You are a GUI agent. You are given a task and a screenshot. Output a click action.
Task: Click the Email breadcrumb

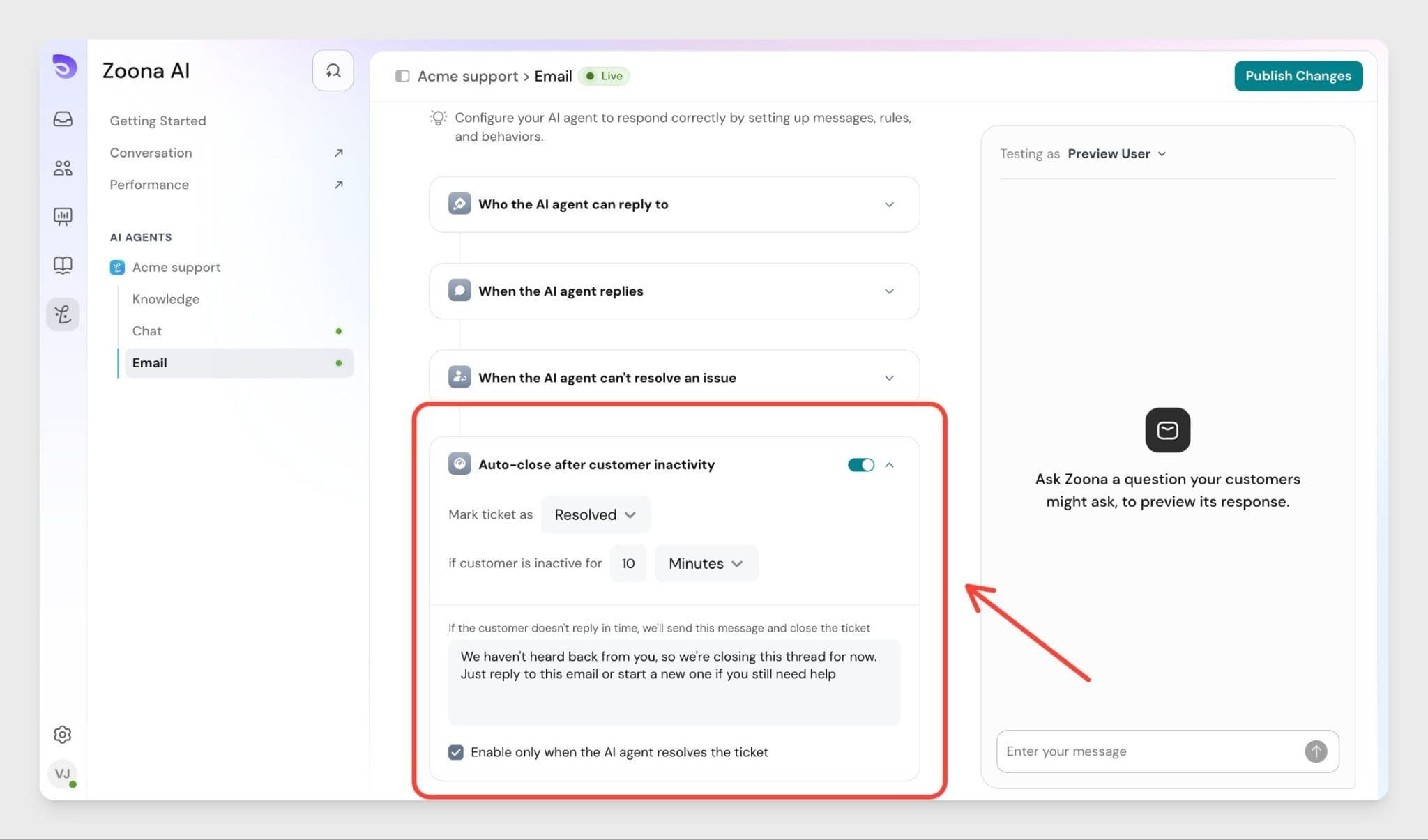pos(553,76)
